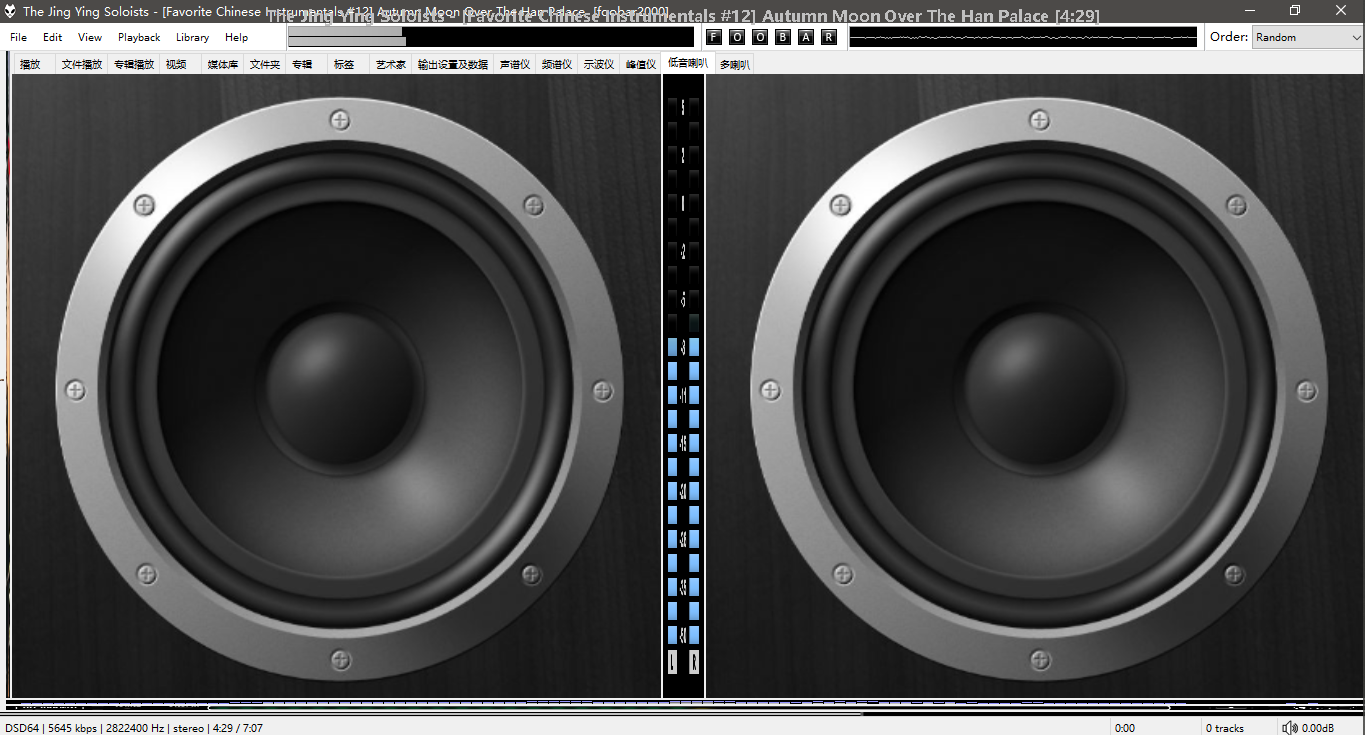Expand the Order dropdown showing Random

pos(1306,37)
